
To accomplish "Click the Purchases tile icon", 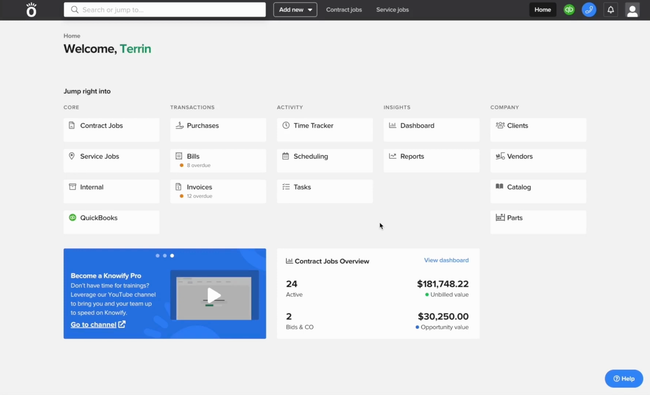I will 179,125.
